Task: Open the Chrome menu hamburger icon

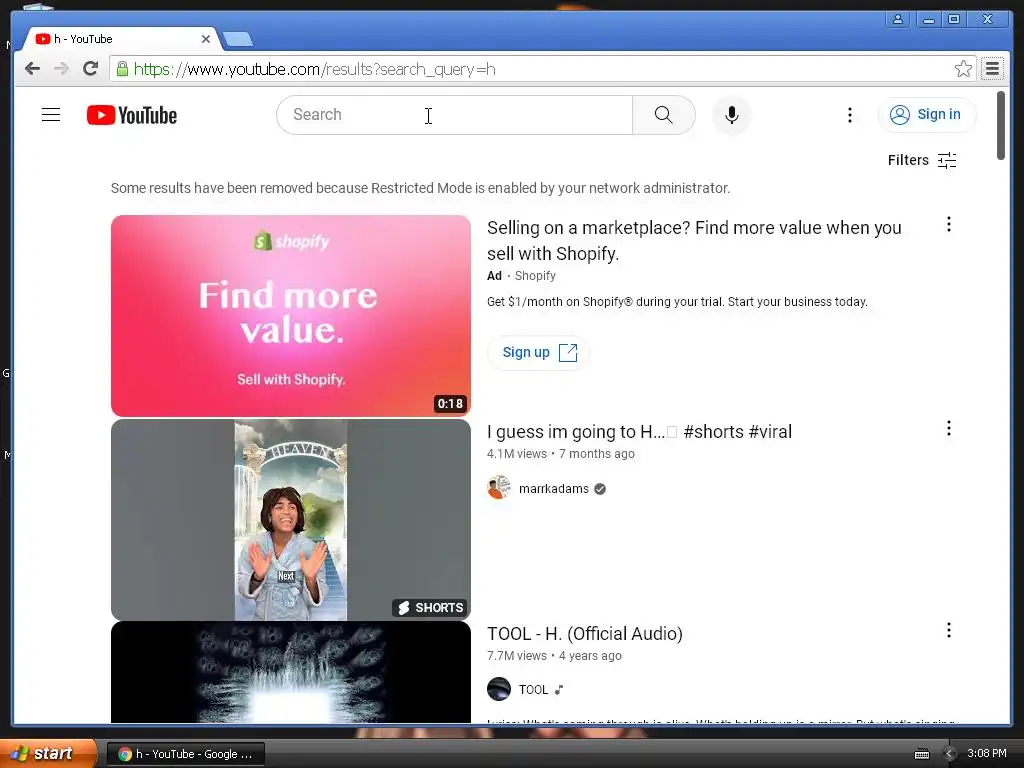Action: pyautogui.click(x=992, y=69)
